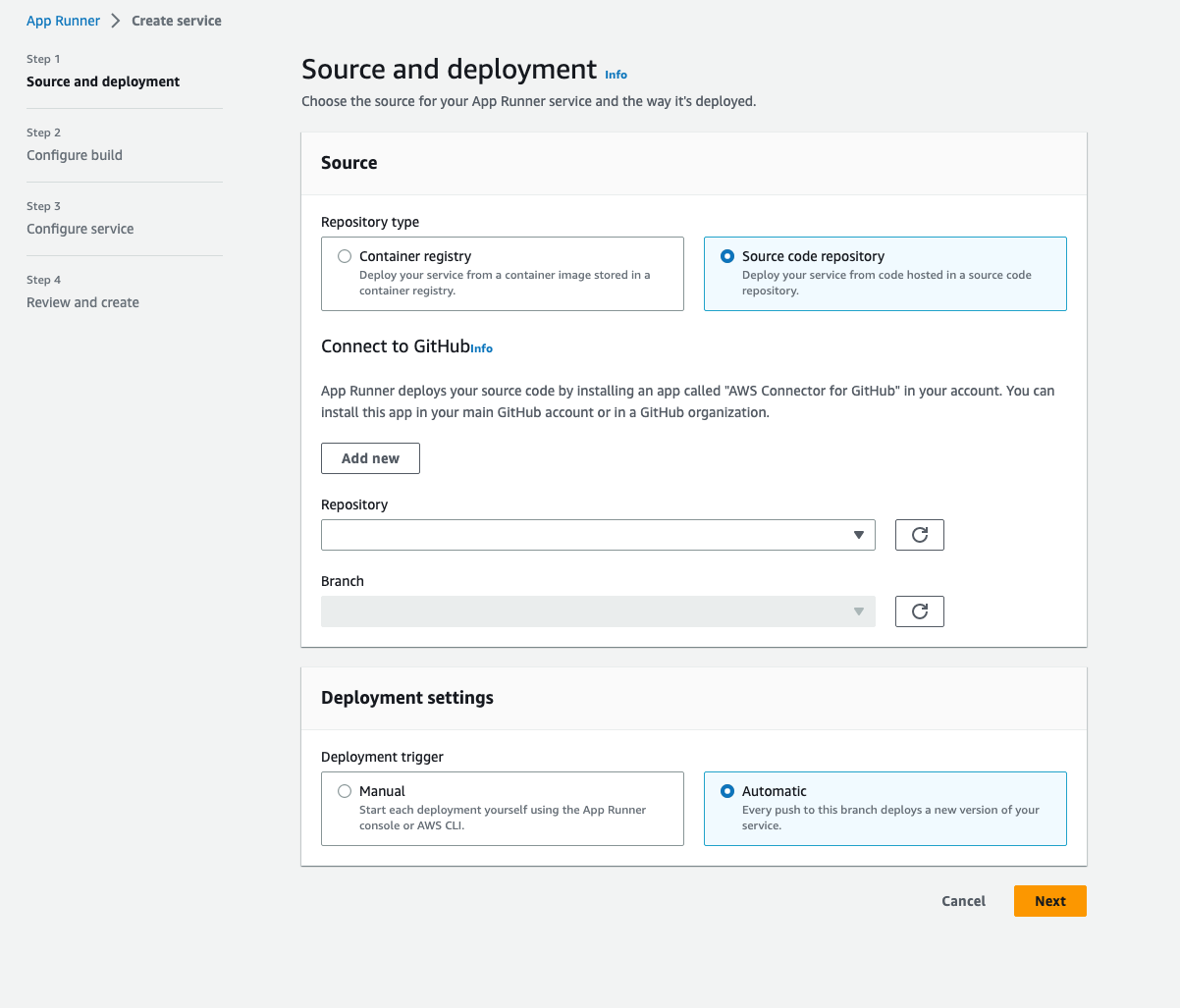
Task: Select Container registry repository type
Action: (345, 255)
